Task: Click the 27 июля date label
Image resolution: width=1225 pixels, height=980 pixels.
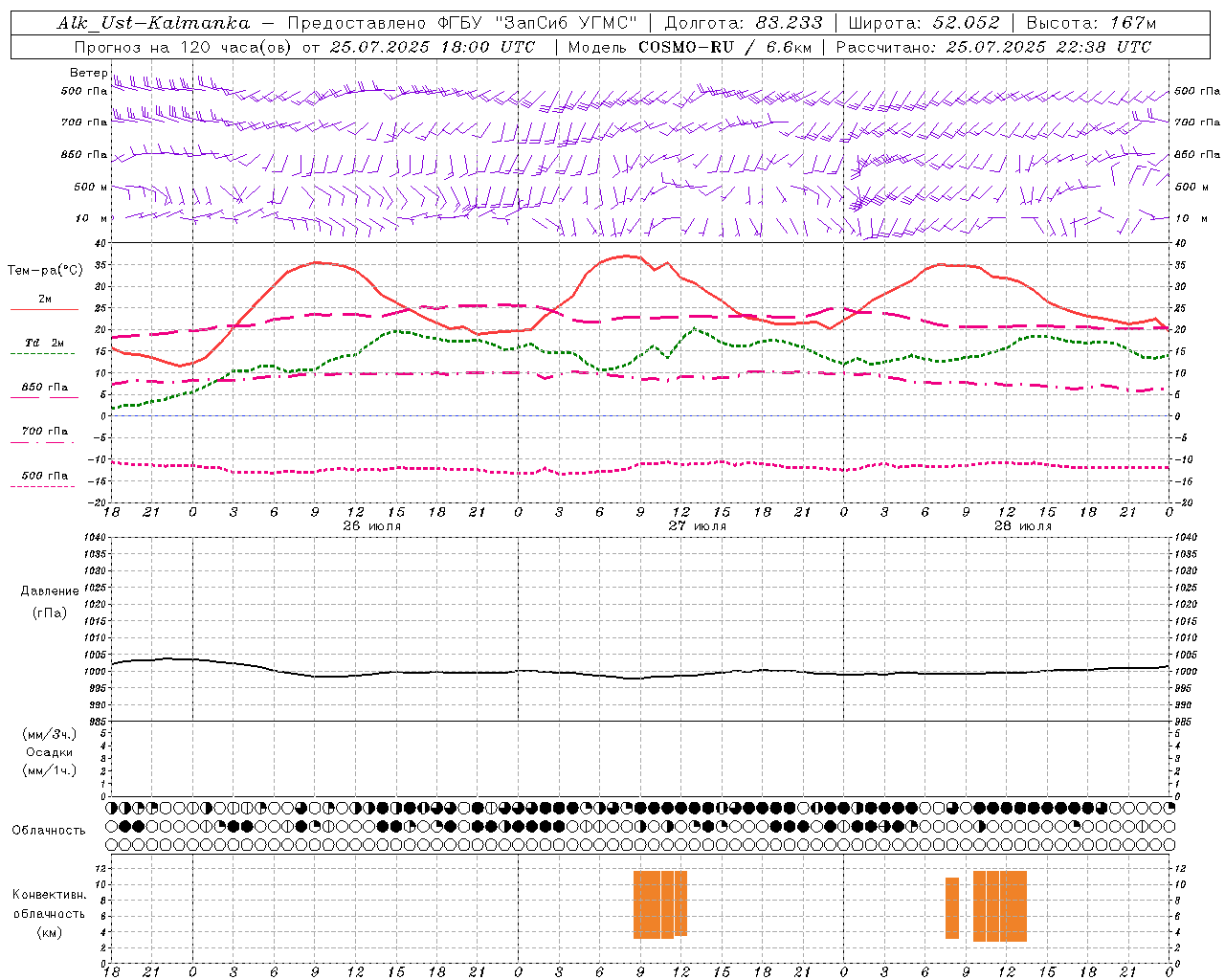Action: point(697,525)
